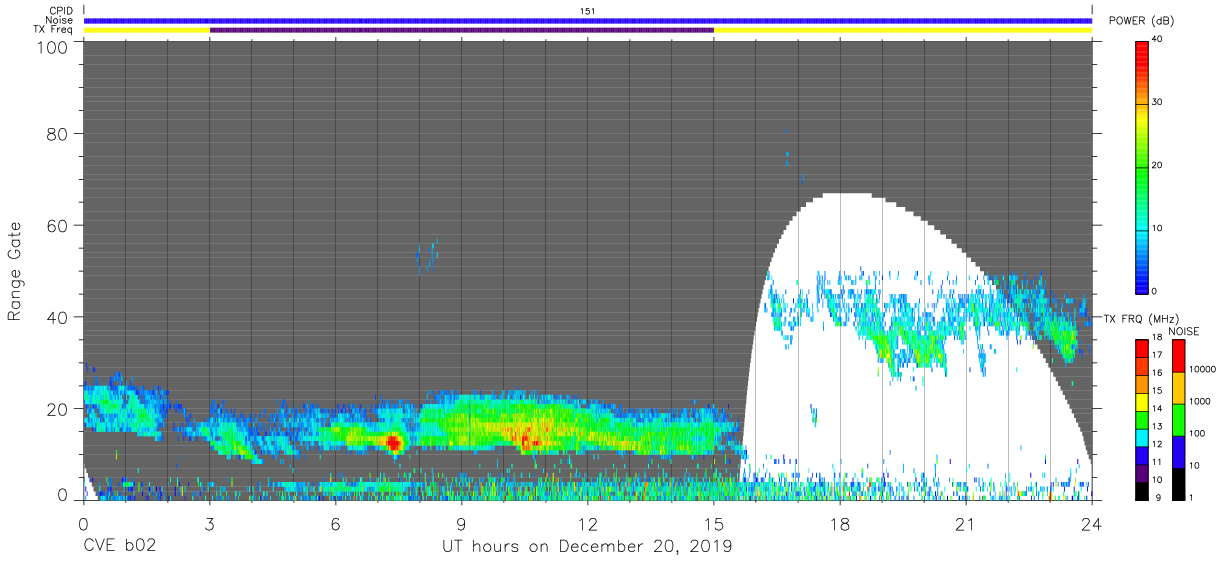Image resolution: width=1228 pixels, height=567 pixels.
Task: Click the POWER (dB) legend title
Action: click(x=1141, y=21)
